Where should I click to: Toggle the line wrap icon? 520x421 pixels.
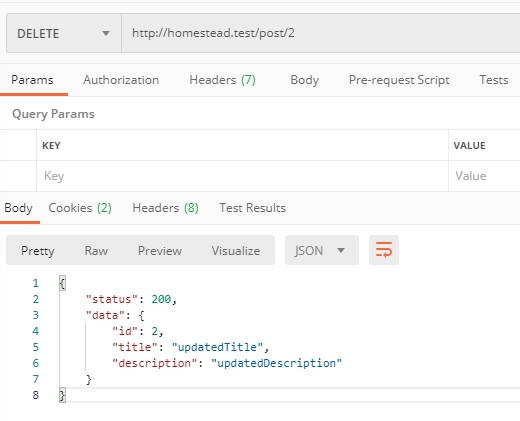click(x=384, y=250)
